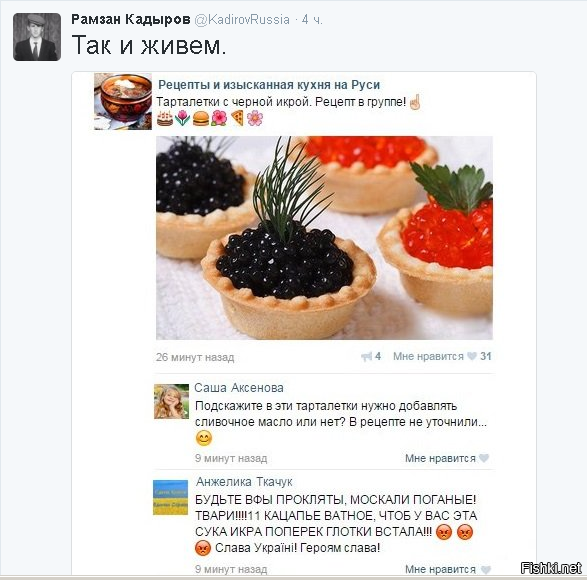Click the megaphone share icon with 4
Viewport: 587px width, 580px height.
click(x=371, y=356)
